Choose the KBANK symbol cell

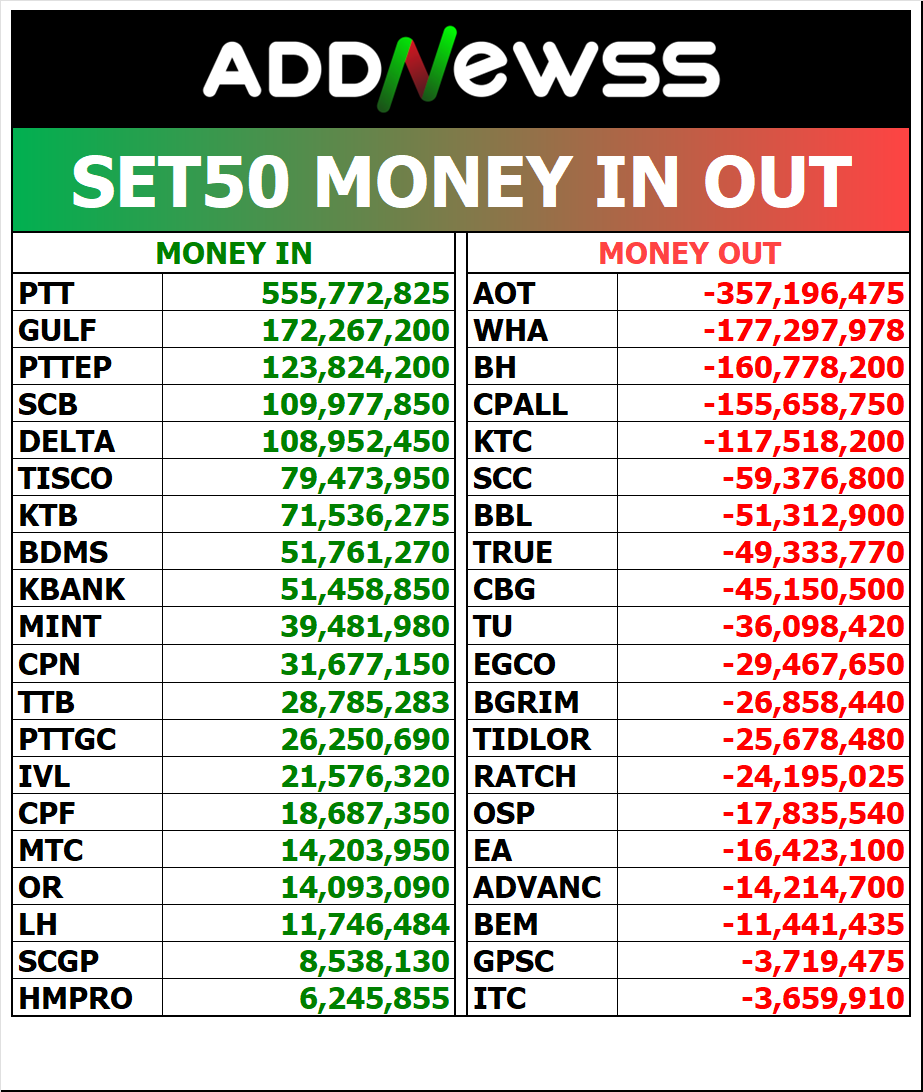pyautogui.click(x=72, y=589)
